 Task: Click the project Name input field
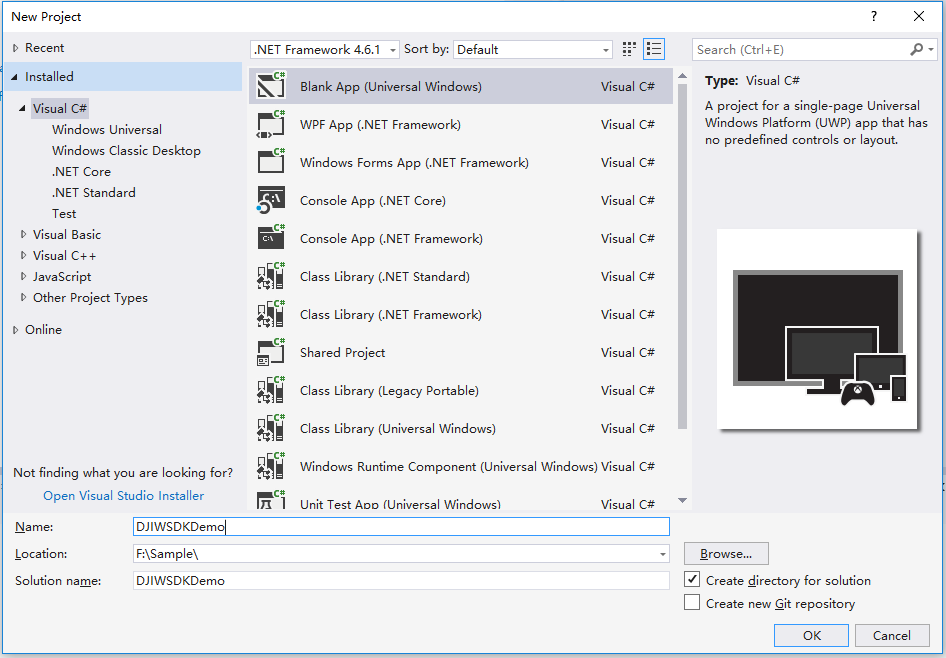(x=401, y=527)
